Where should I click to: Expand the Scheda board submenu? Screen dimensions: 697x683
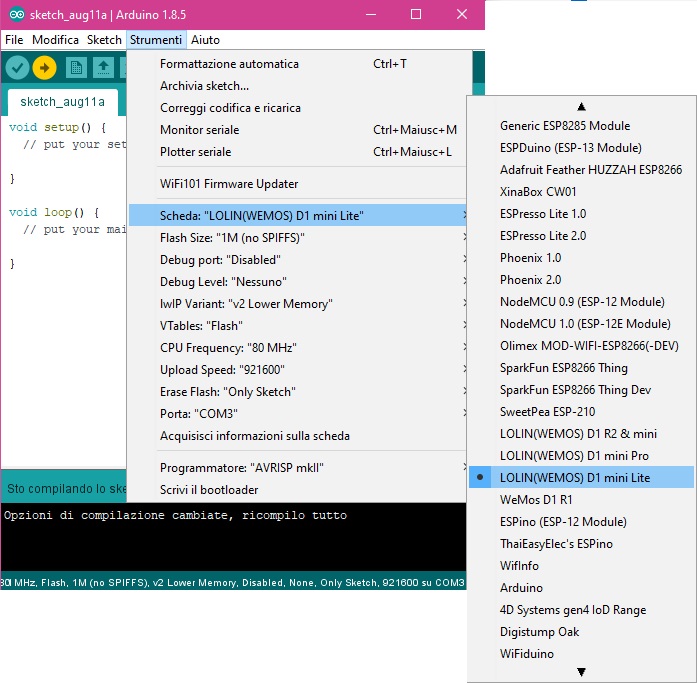coord(297,216)
